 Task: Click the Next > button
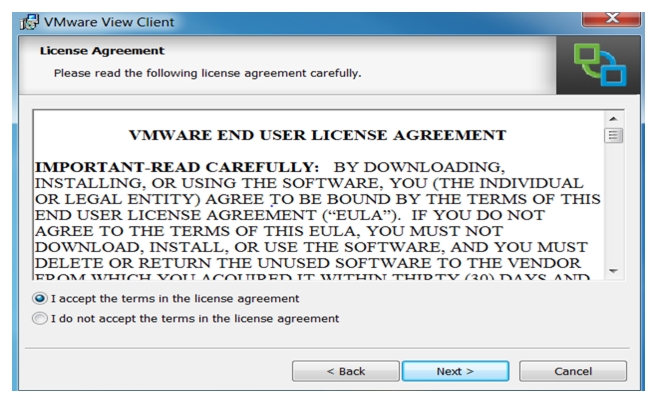455,371
